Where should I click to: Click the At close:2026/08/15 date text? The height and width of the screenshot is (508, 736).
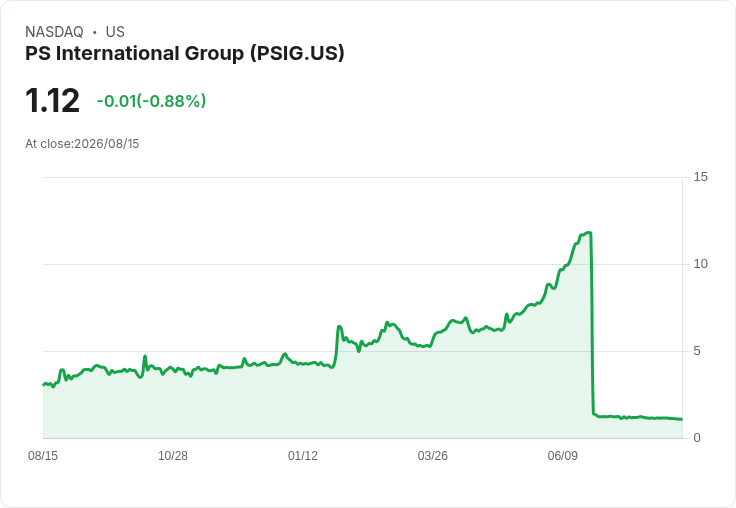[82, 144]
